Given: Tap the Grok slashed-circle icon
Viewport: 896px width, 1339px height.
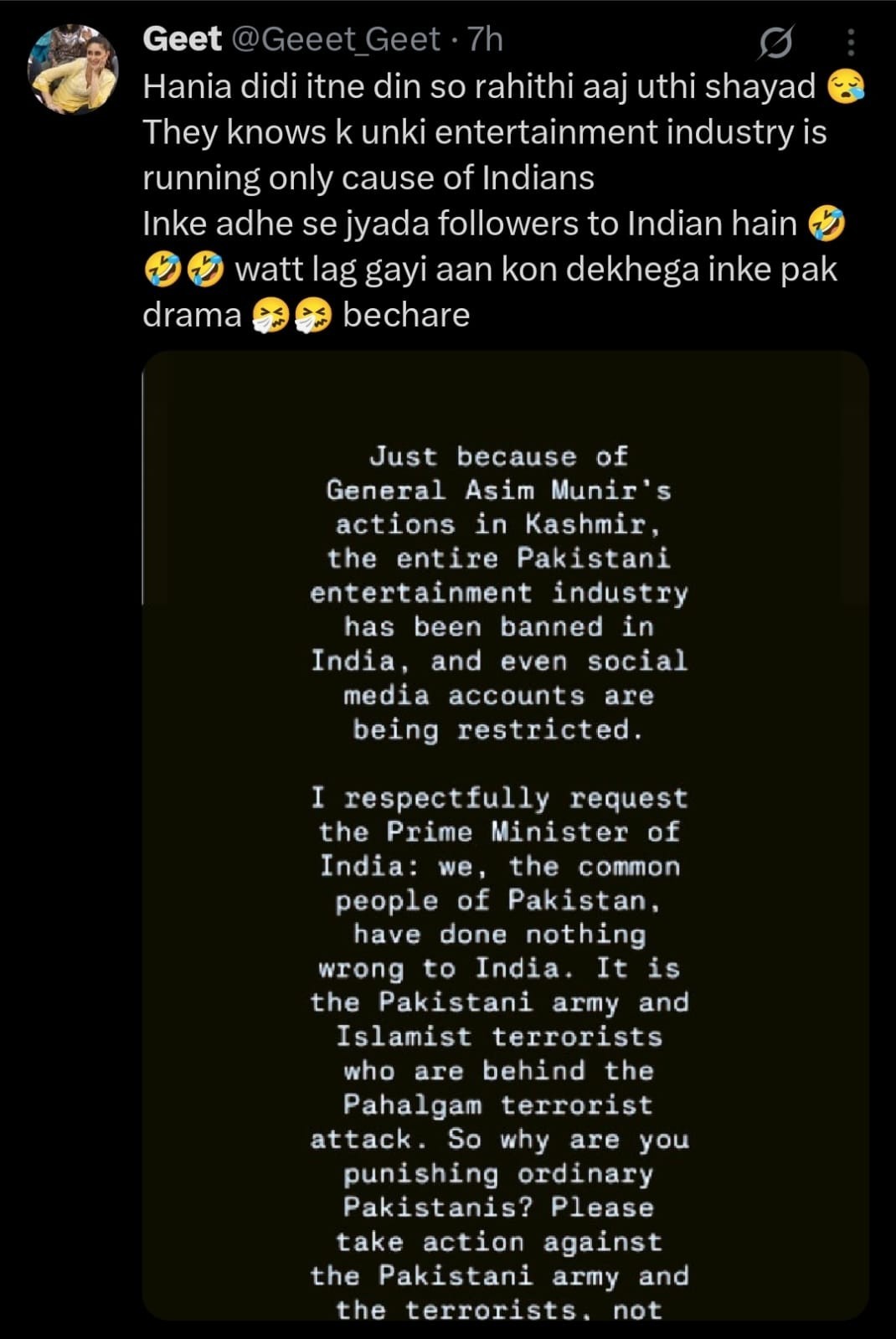Looking at the screenshot, I should (775, 43).
